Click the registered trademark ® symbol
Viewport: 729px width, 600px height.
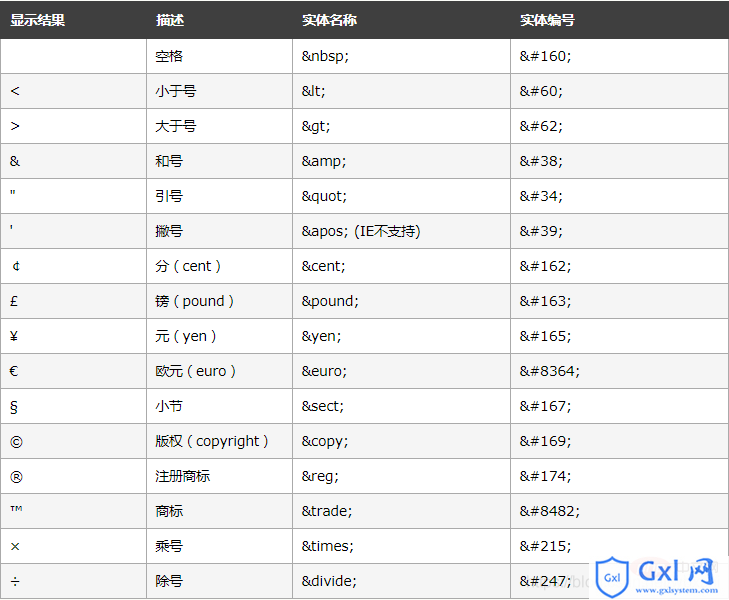[x=16, y=477]
